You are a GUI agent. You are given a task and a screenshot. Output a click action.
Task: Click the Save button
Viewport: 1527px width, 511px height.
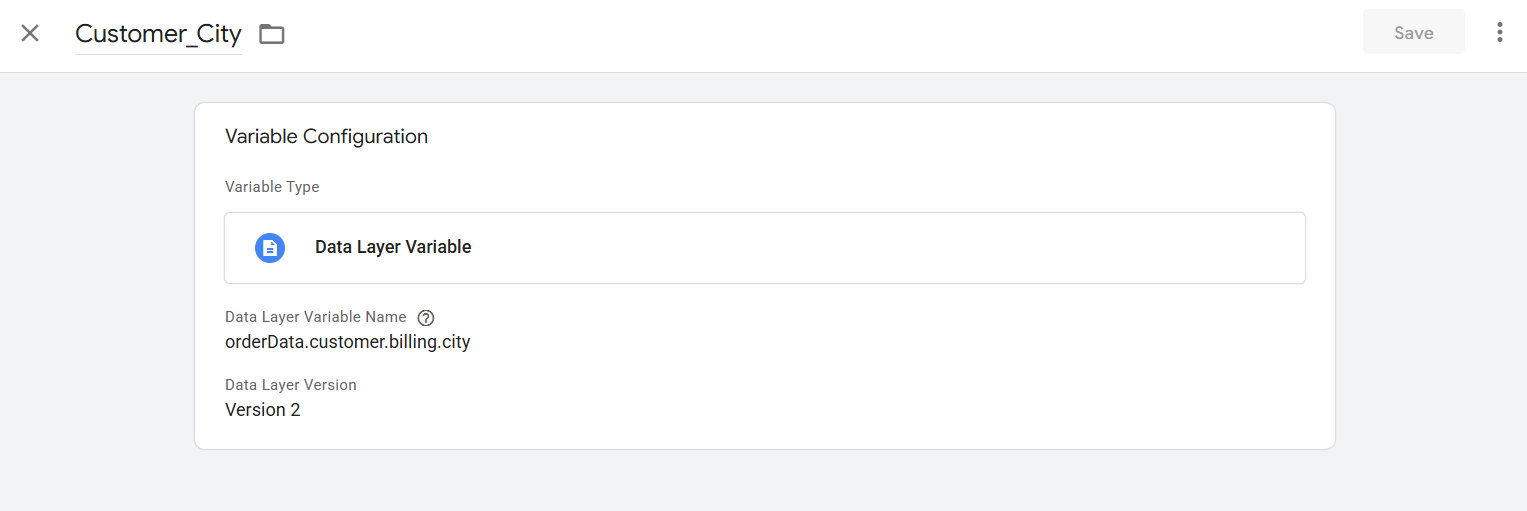click(x=1413, y=33)
